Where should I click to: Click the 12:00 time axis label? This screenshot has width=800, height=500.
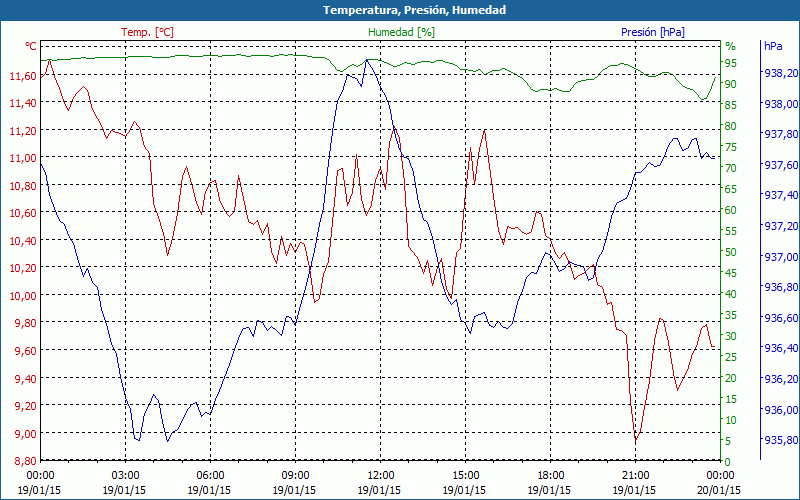pyautogui.click(x=380, y=476)
